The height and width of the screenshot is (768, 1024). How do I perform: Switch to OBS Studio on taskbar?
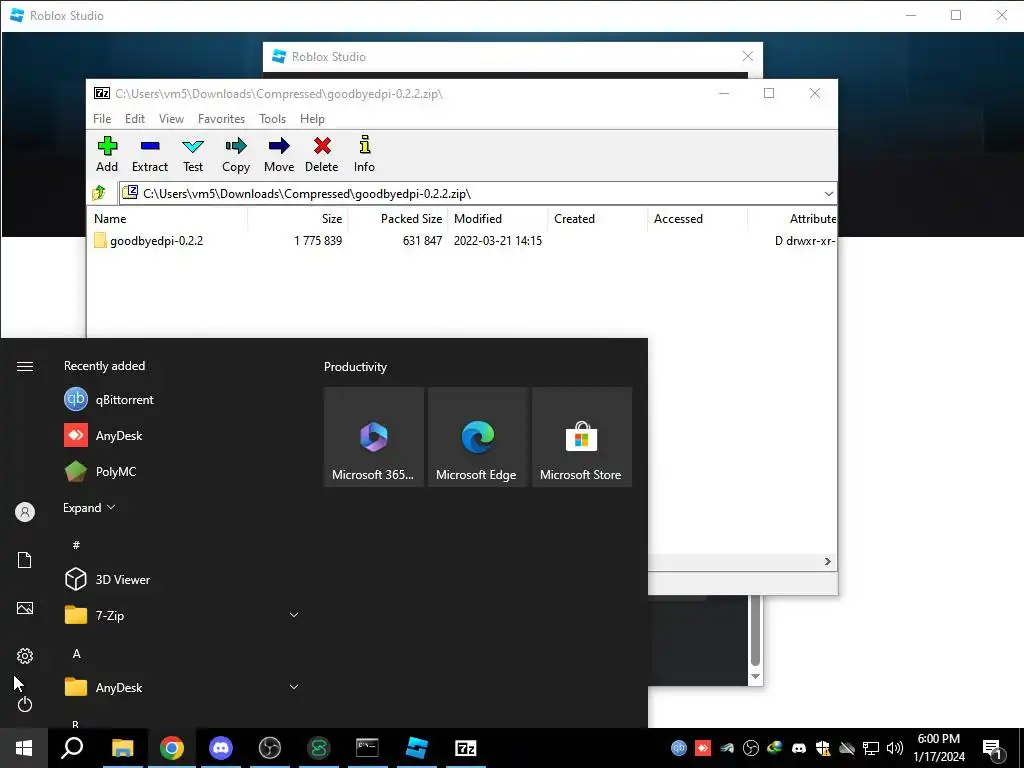(x=270, y=748)
